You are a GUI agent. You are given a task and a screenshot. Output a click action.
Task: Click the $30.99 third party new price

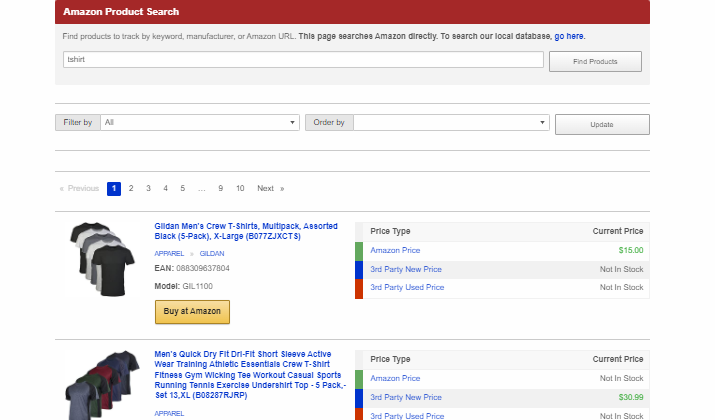point(631,398)
